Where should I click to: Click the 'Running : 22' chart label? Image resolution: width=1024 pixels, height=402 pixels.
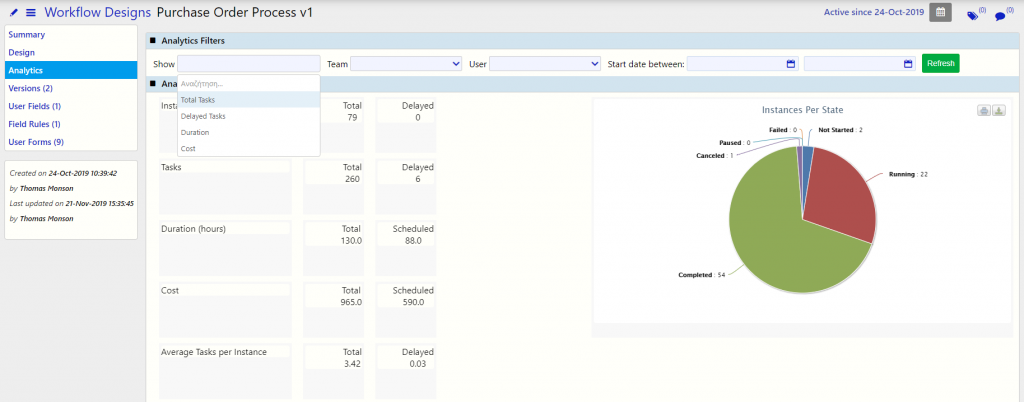908,175
